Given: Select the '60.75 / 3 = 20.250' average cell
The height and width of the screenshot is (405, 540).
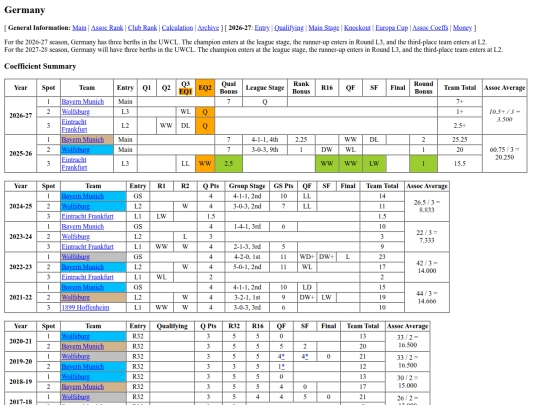Looking at the screenshot, I should coord(505,153).
